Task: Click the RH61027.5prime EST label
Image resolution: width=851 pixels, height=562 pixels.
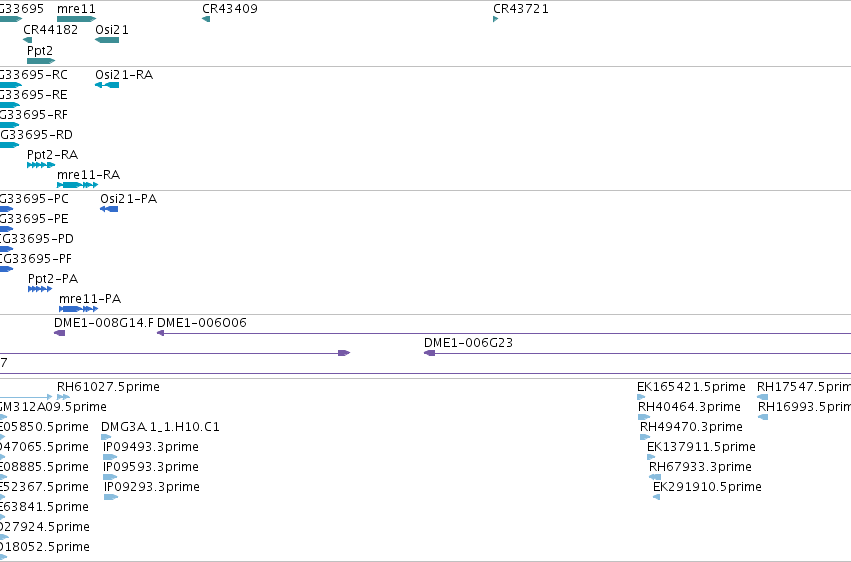Action: [108, 387]
